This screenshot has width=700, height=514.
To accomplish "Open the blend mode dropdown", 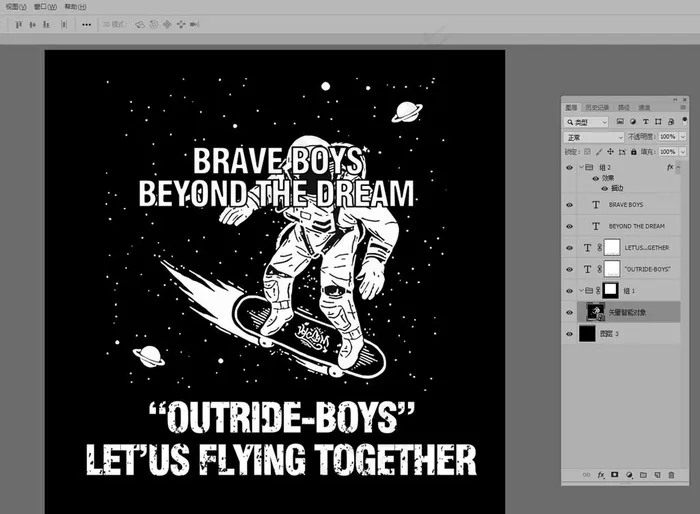I will coord(594,137).
